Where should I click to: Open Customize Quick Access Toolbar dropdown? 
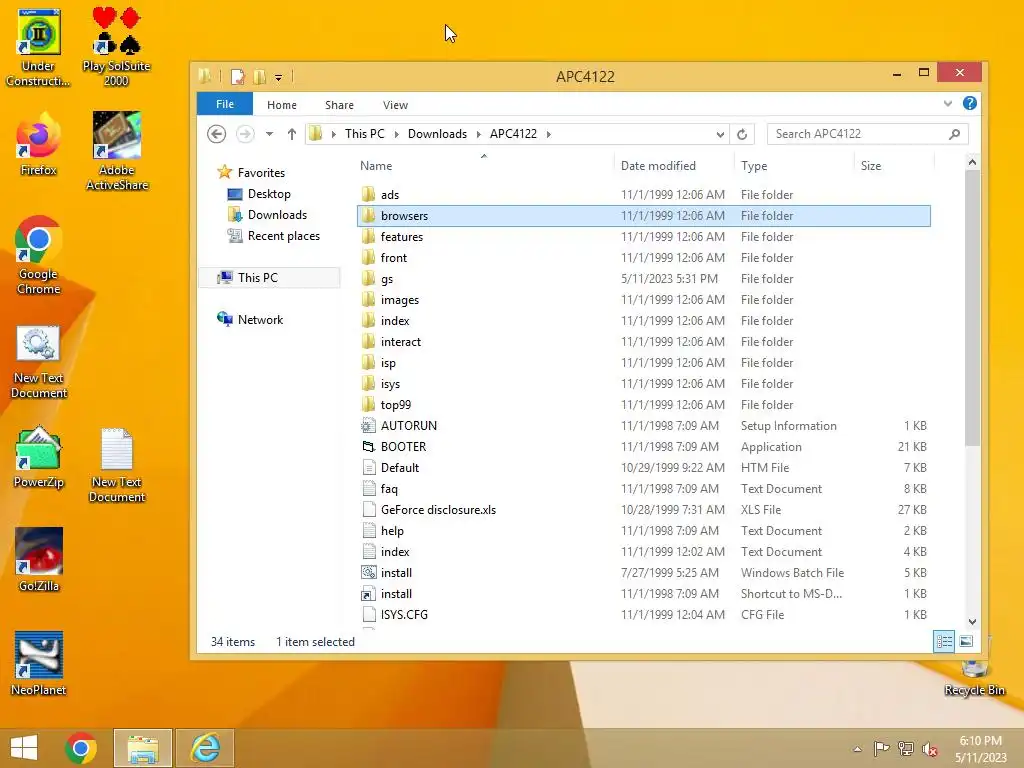coord(278,78)
